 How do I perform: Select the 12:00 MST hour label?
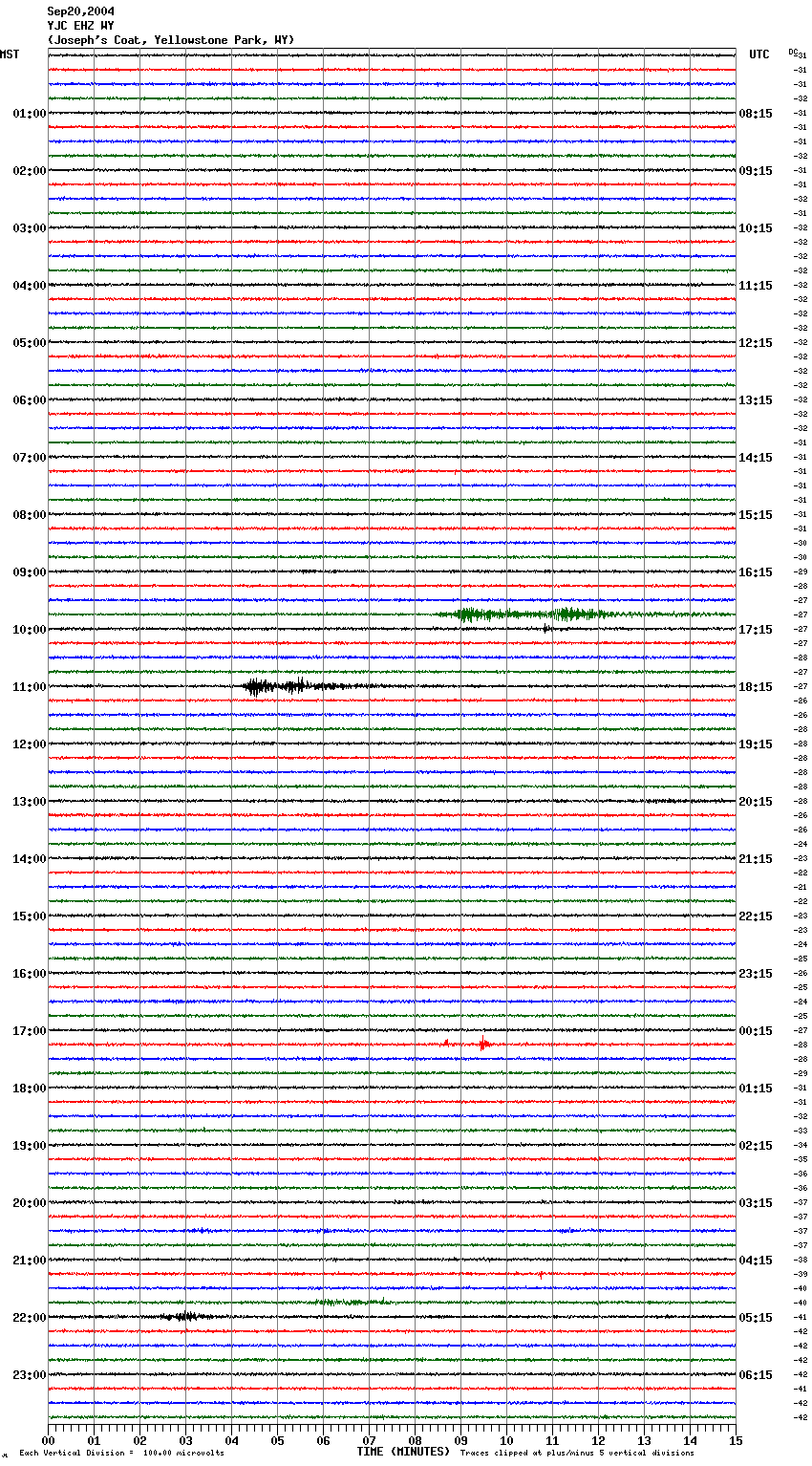coord(29,744)
